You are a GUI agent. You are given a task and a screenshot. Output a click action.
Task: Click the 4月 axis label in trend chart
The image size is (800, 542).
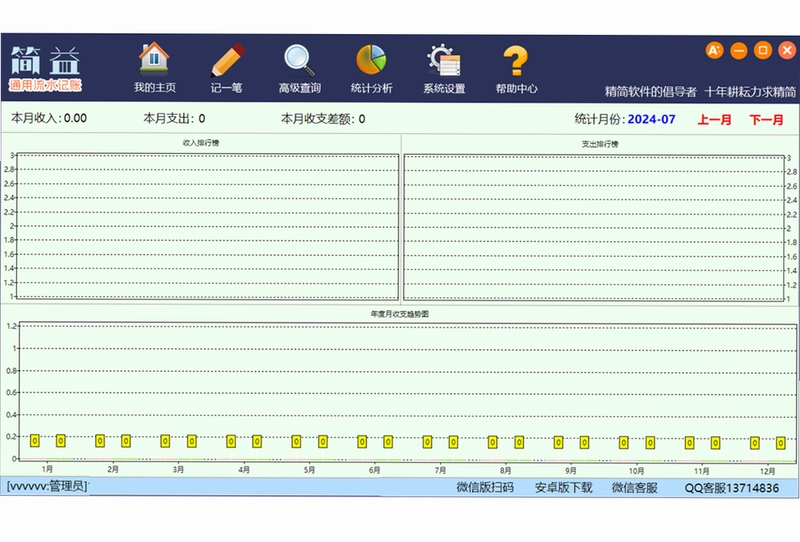[244, 470]
